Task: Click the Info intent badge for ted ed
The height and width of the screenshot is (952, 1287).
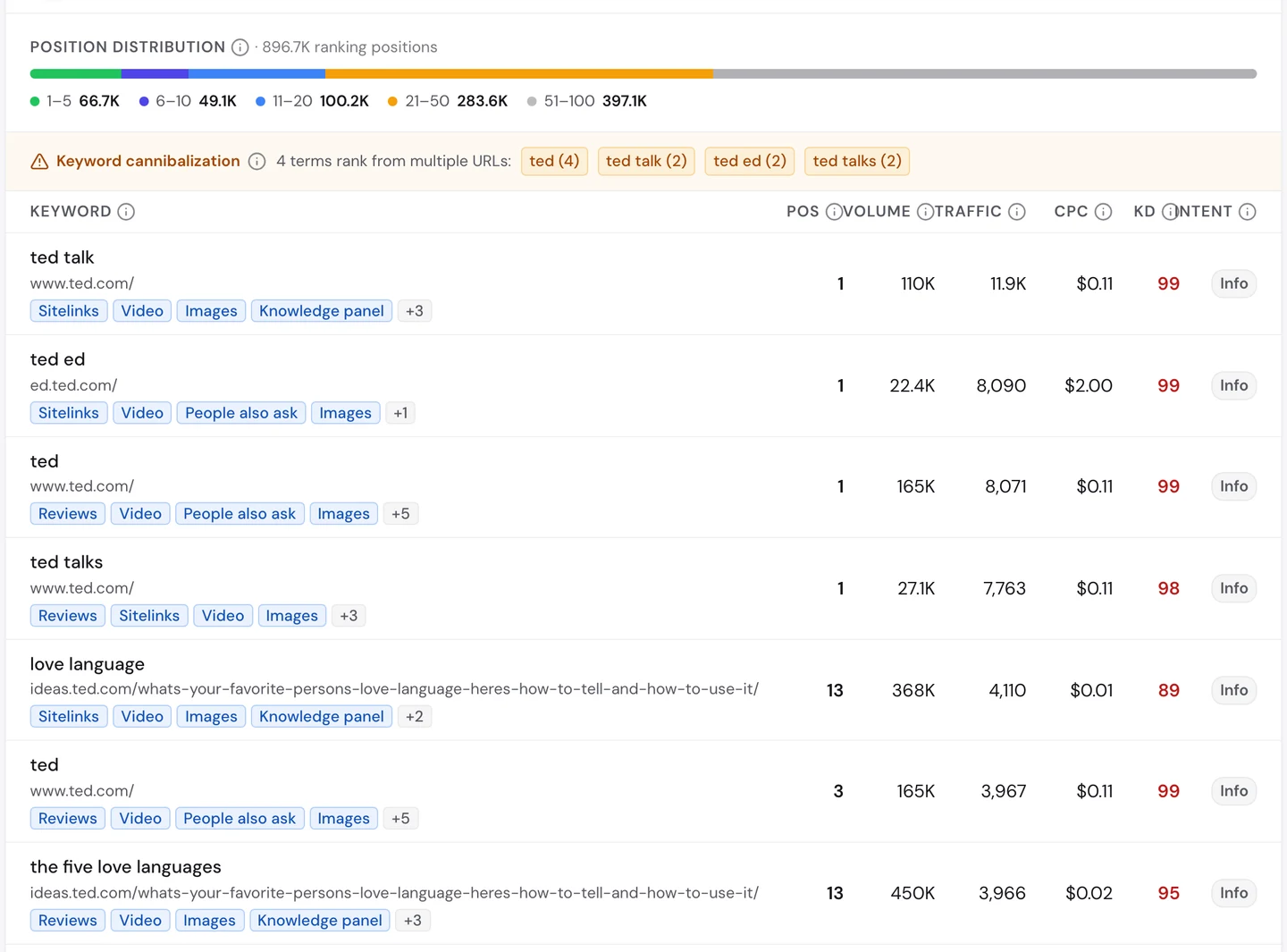Action: 1233,385
